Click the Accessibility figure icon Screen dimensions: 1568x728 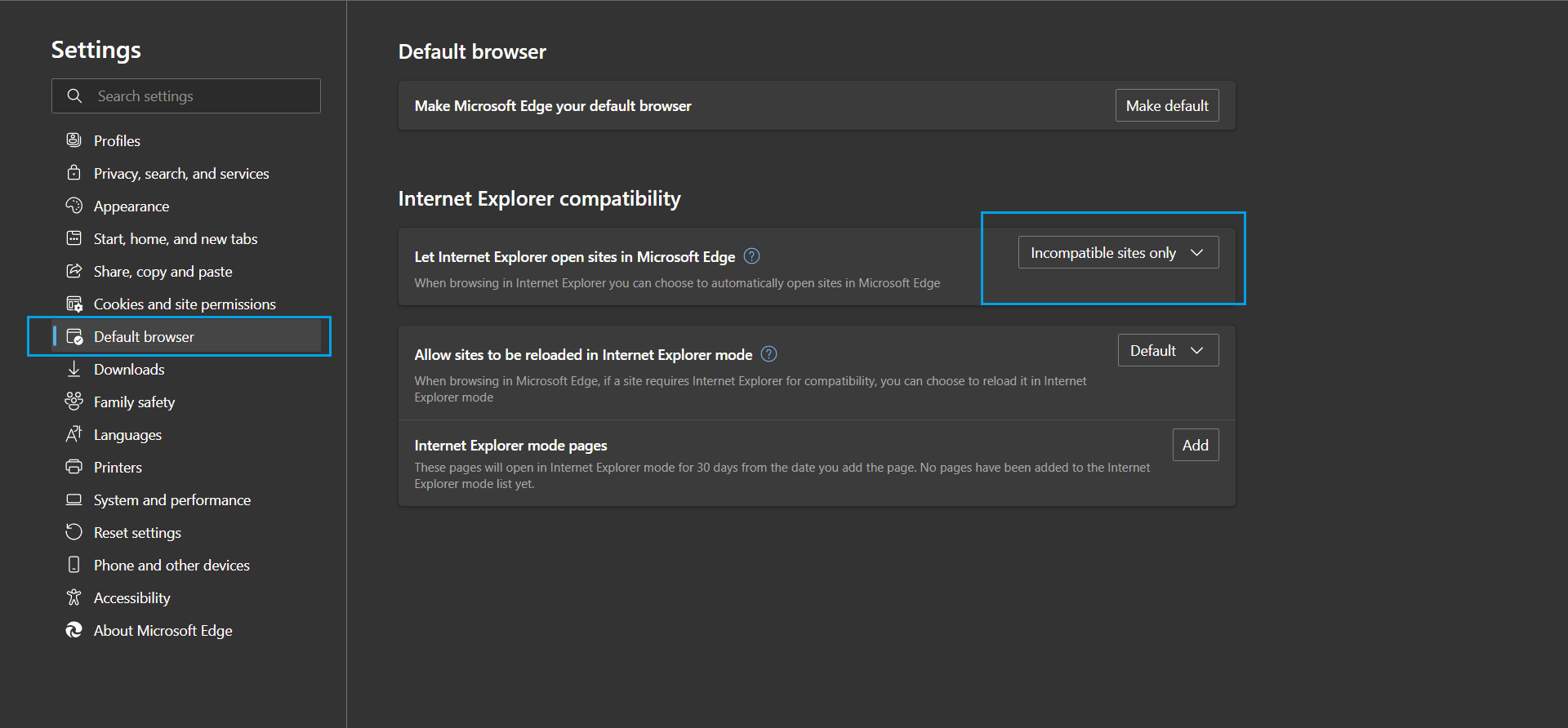click(73, 597)
